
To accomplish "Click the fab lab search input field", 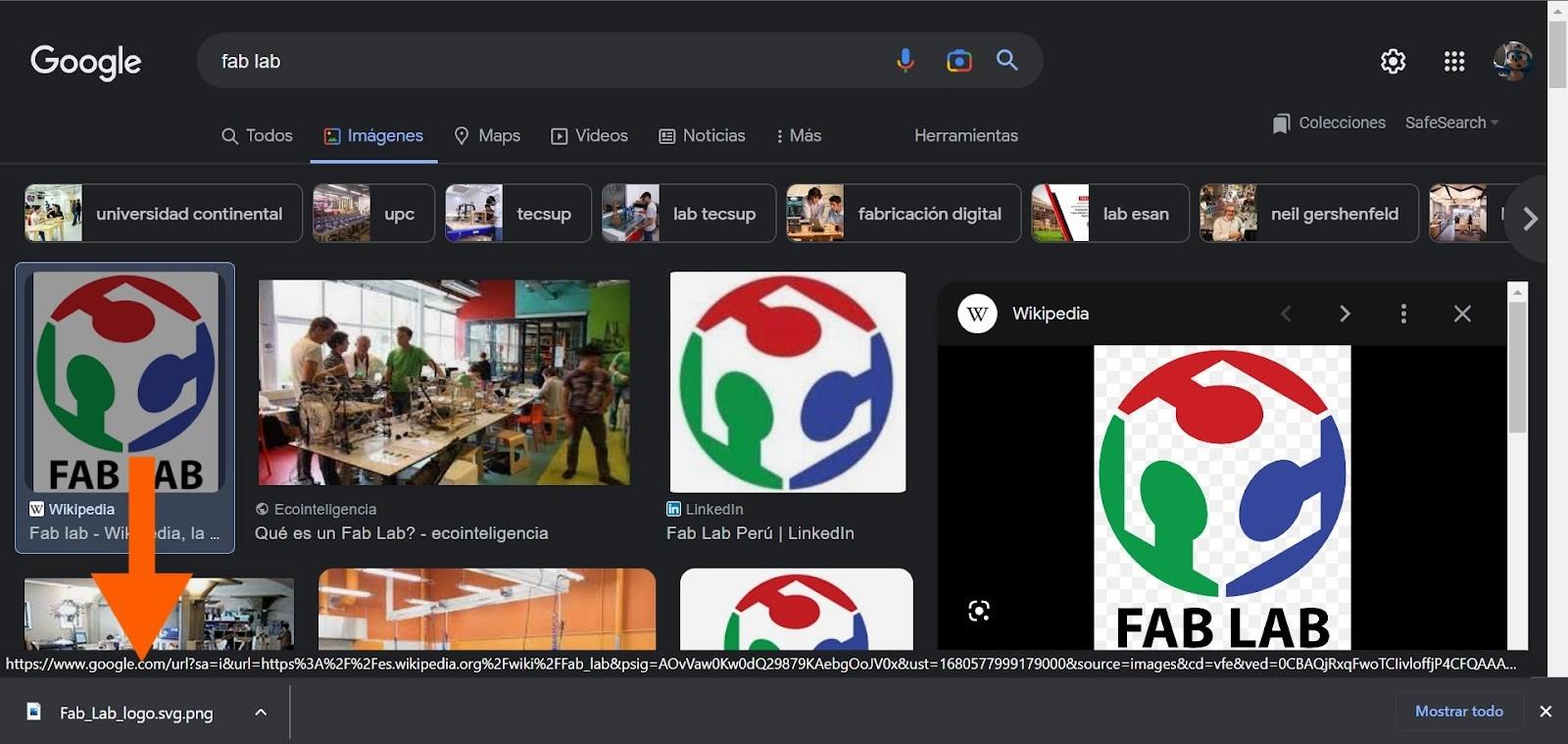I will (x=549, y=61).
